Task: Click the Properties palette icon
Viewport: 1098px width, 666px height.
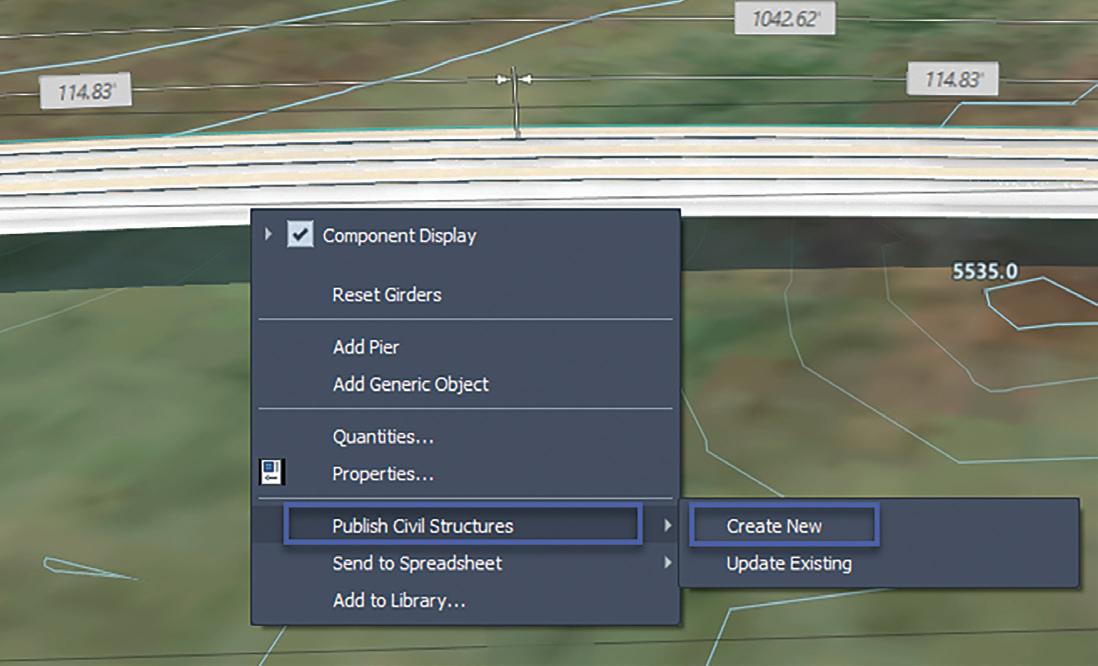Action: tap(272, 472)
